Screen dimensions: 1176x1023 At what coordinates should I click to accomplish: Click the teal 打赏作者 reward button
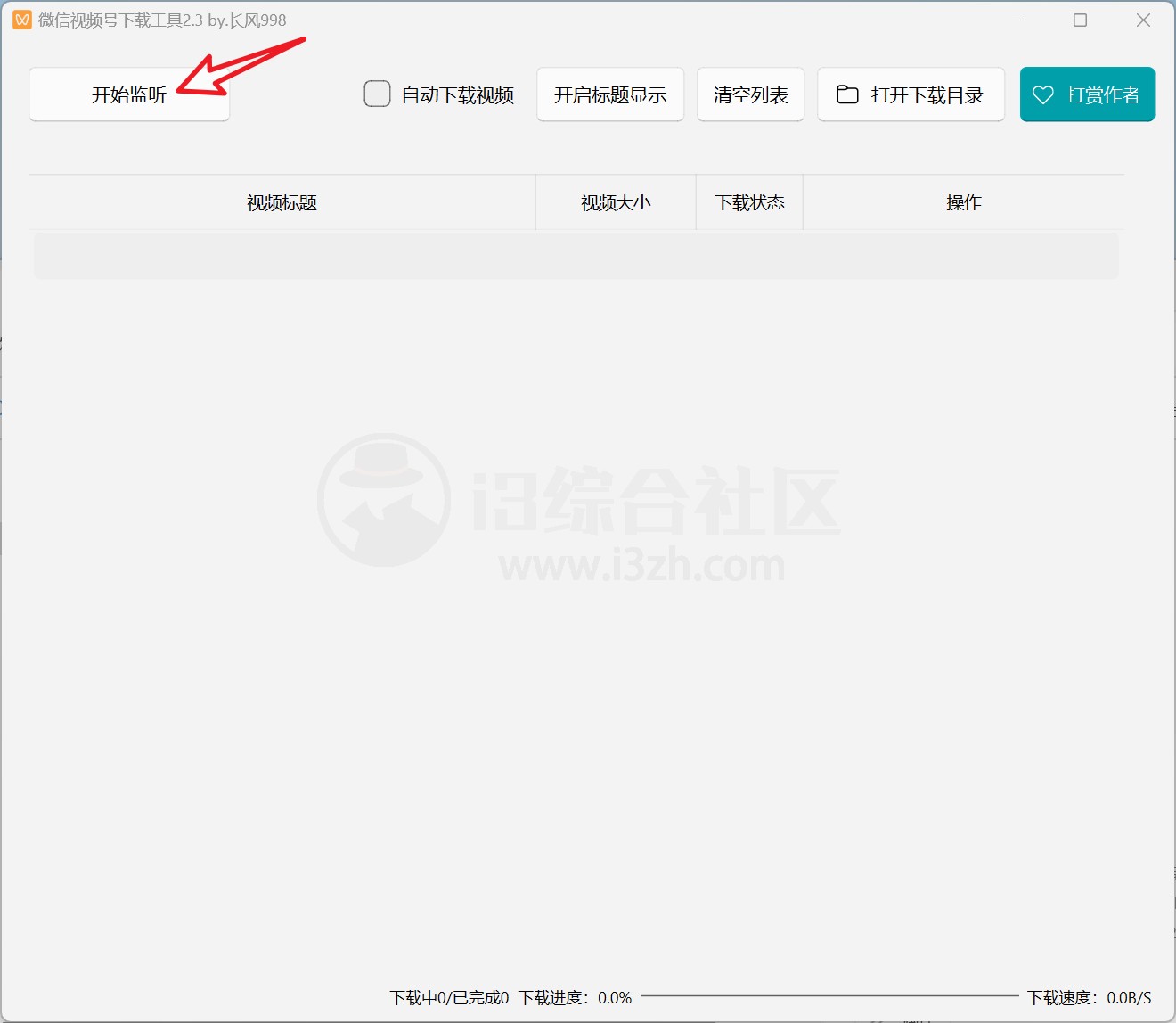1087,94
